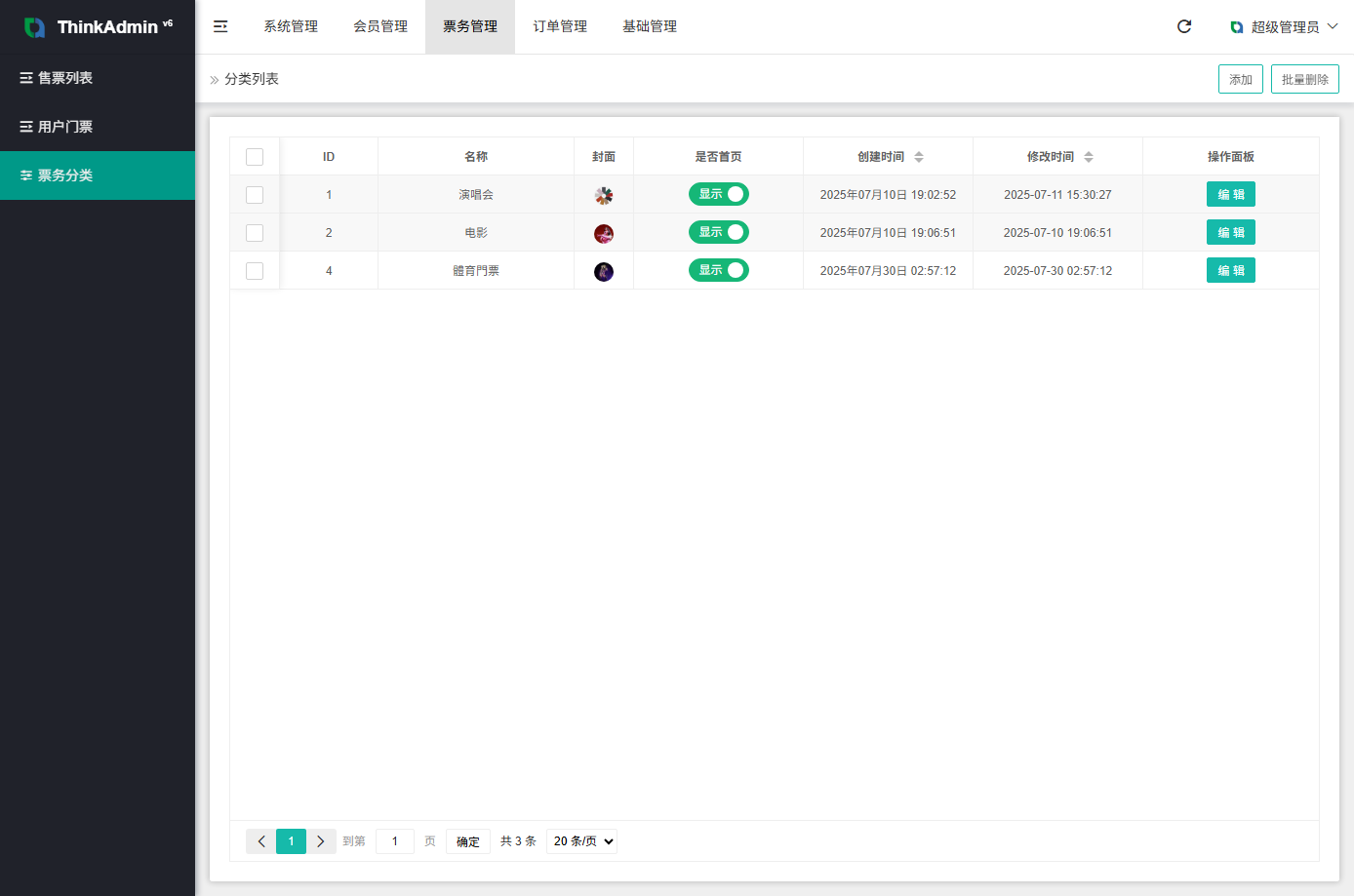Toggle 显示 switch for 电影
The width and height of the screenshot is (1354, 896).
click(x=719, y=232)
